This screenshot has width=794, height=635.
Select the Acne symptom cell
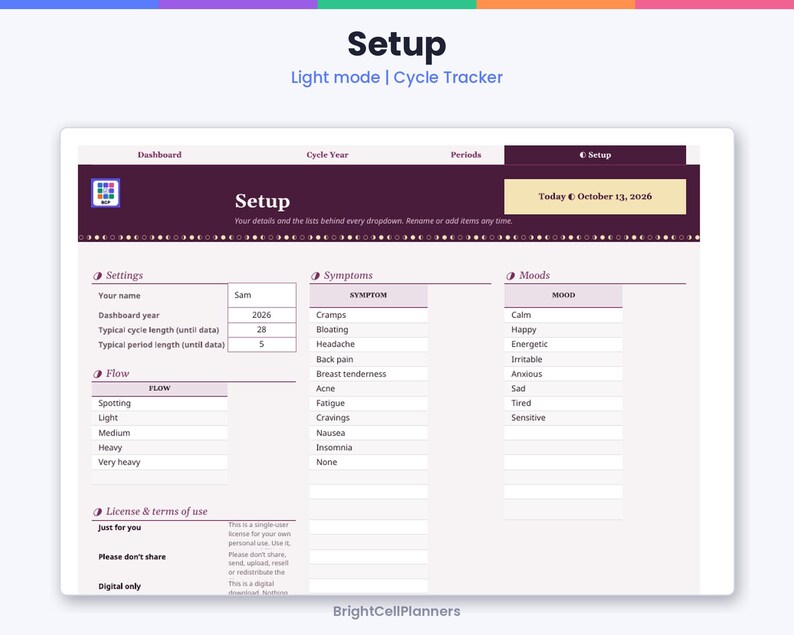(x=368, y=389)
